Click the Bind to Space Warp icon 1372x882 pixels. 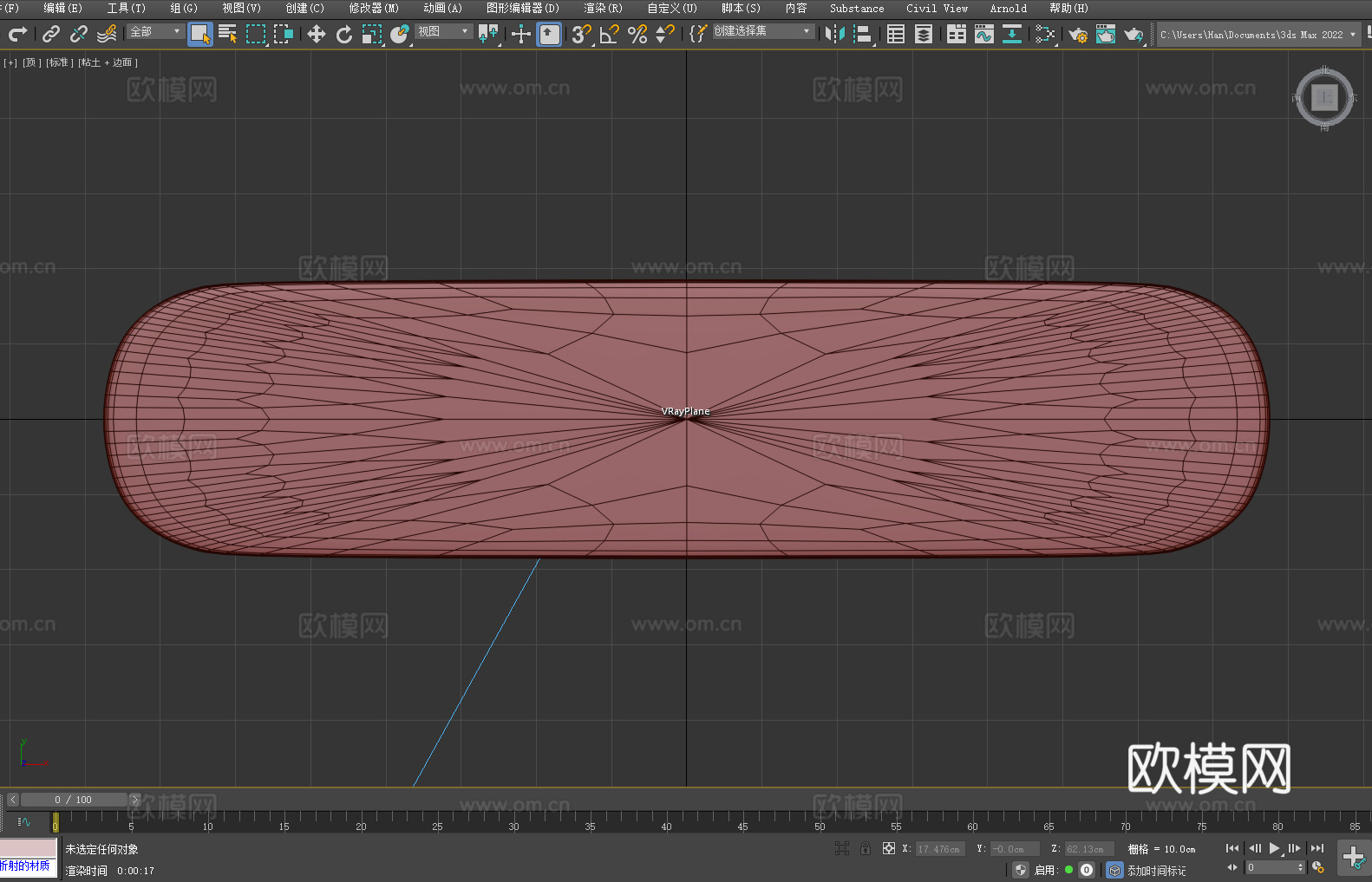click(x=107, y=34)
